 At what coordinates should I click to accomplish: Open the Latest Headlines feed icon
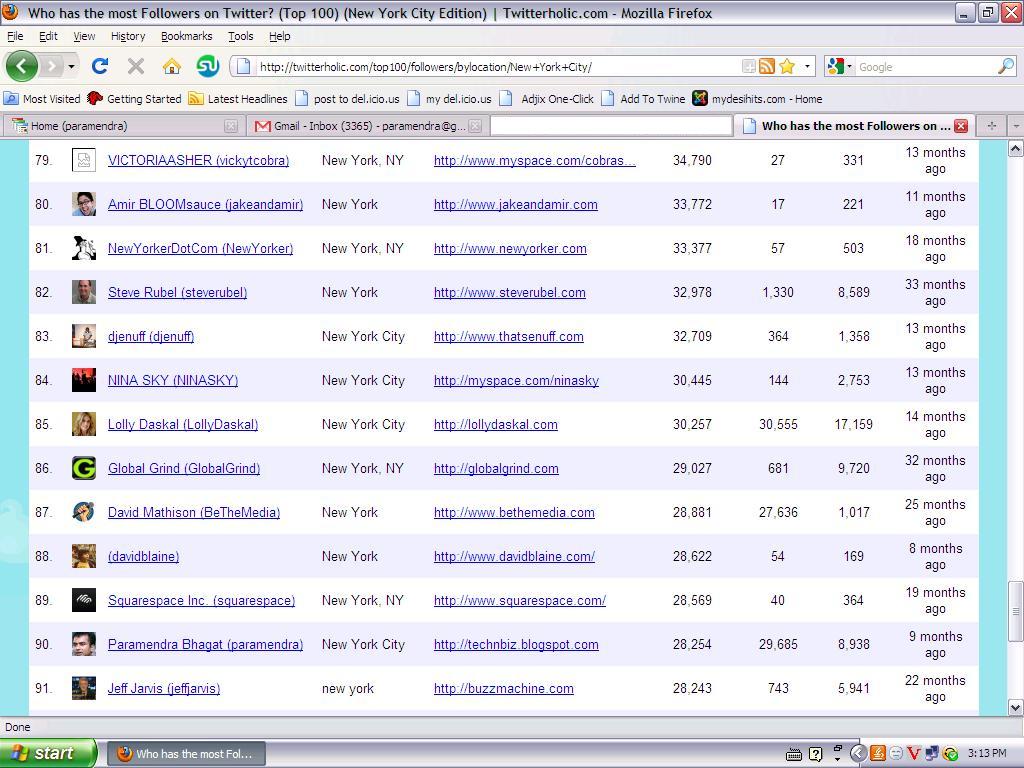tap(195, 99)
